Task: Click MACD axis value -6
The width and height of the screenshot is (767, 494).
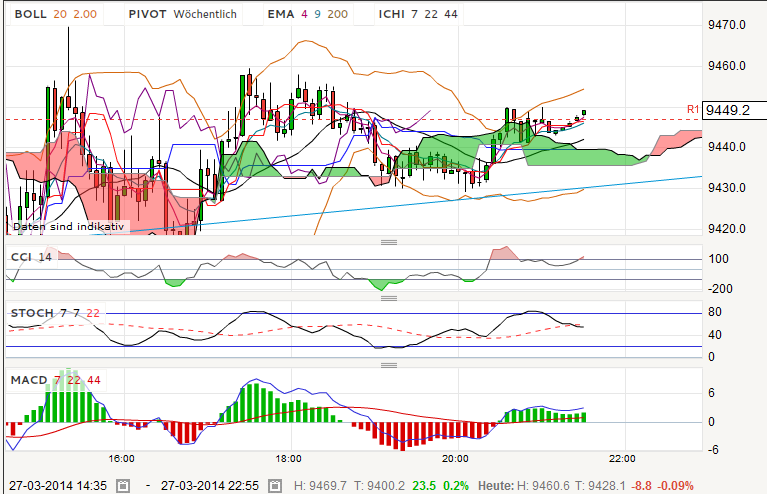Action: click(713, 449)
